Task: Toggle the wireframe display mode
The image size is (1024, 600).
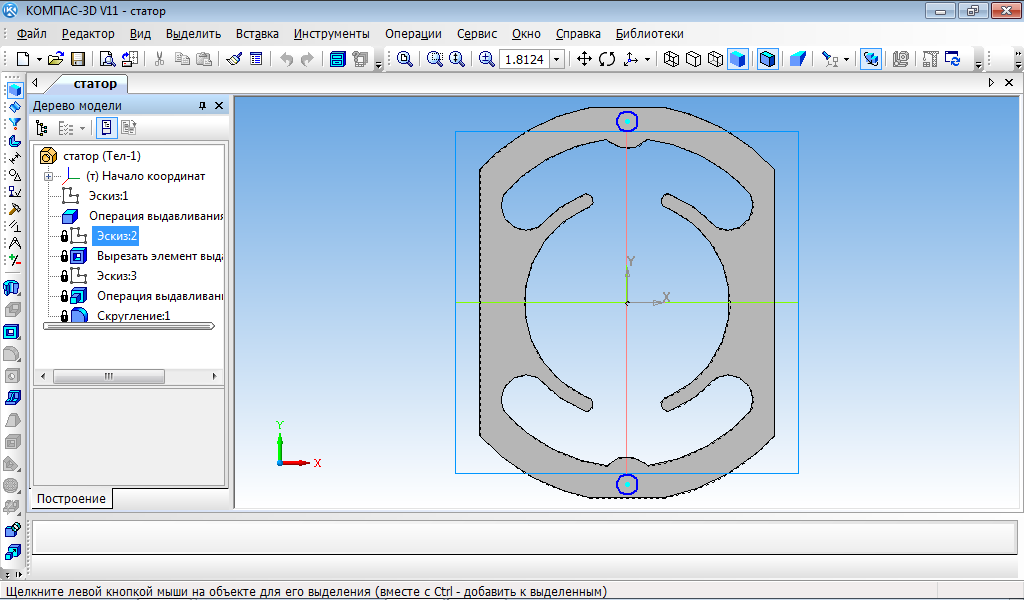Action: point(671,59)
